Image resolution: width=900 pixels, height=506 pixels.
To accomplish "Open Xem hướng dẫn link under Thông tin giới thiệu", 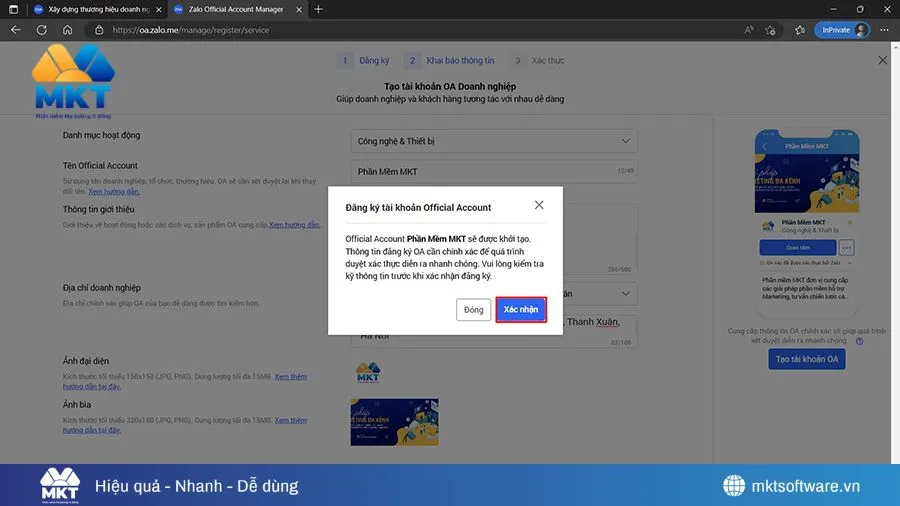I will click(294, 225).
